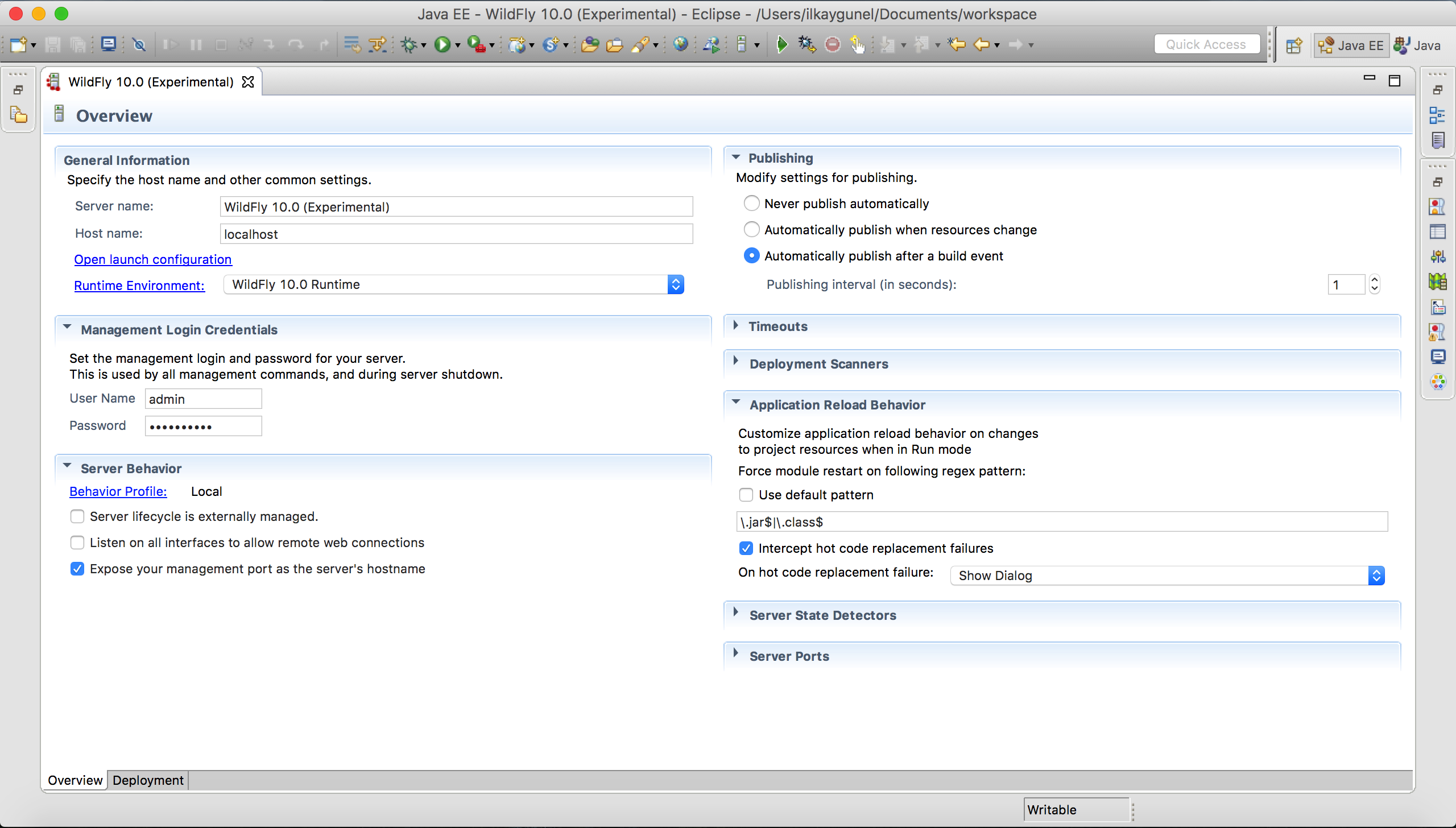Viewport: 1456px width, 828px height.
Task: Expand the Server Ports section
Action: pos(736,653)
